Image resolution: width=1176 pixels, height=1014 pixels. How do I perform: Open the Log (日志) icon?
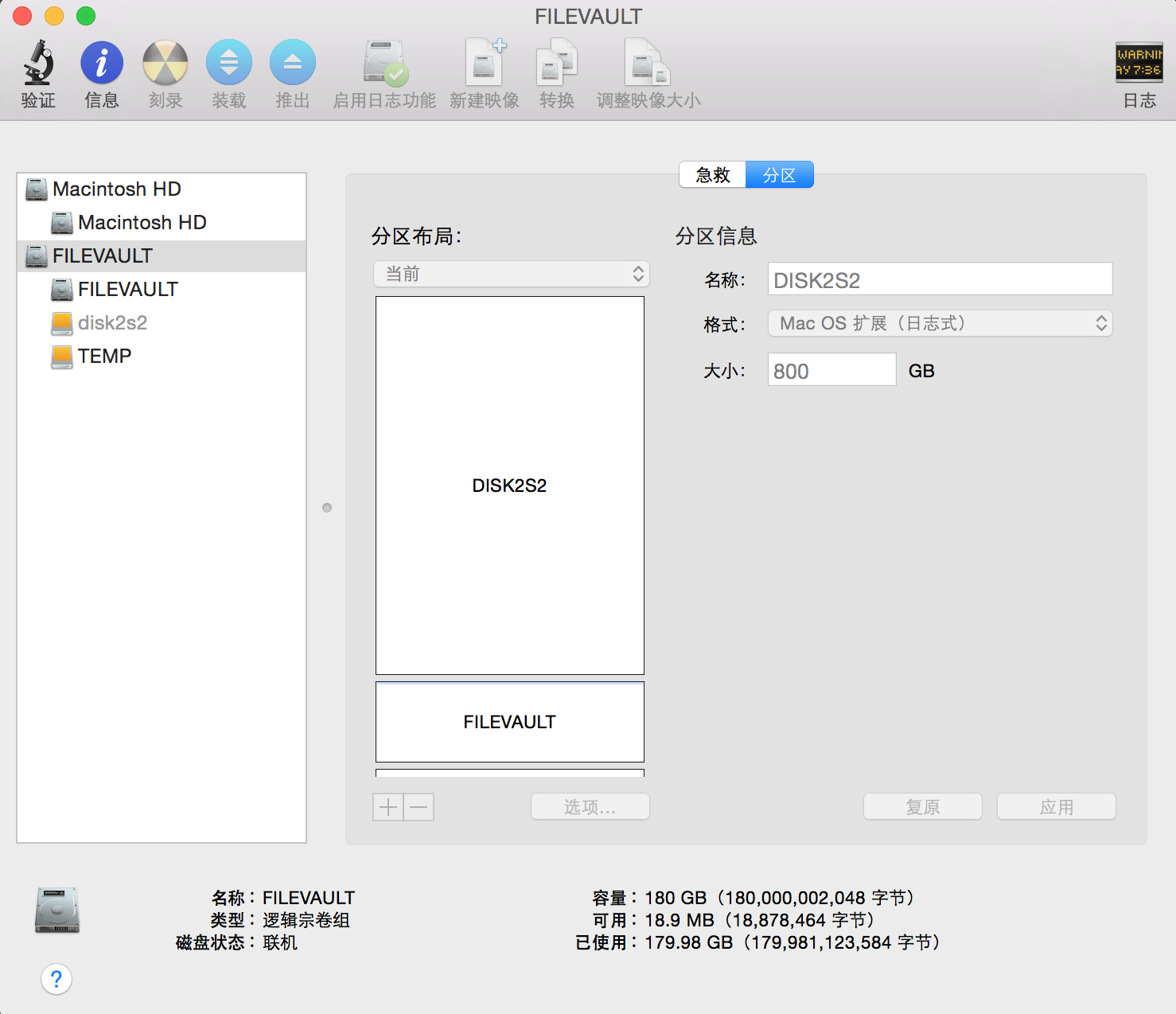1139,62
